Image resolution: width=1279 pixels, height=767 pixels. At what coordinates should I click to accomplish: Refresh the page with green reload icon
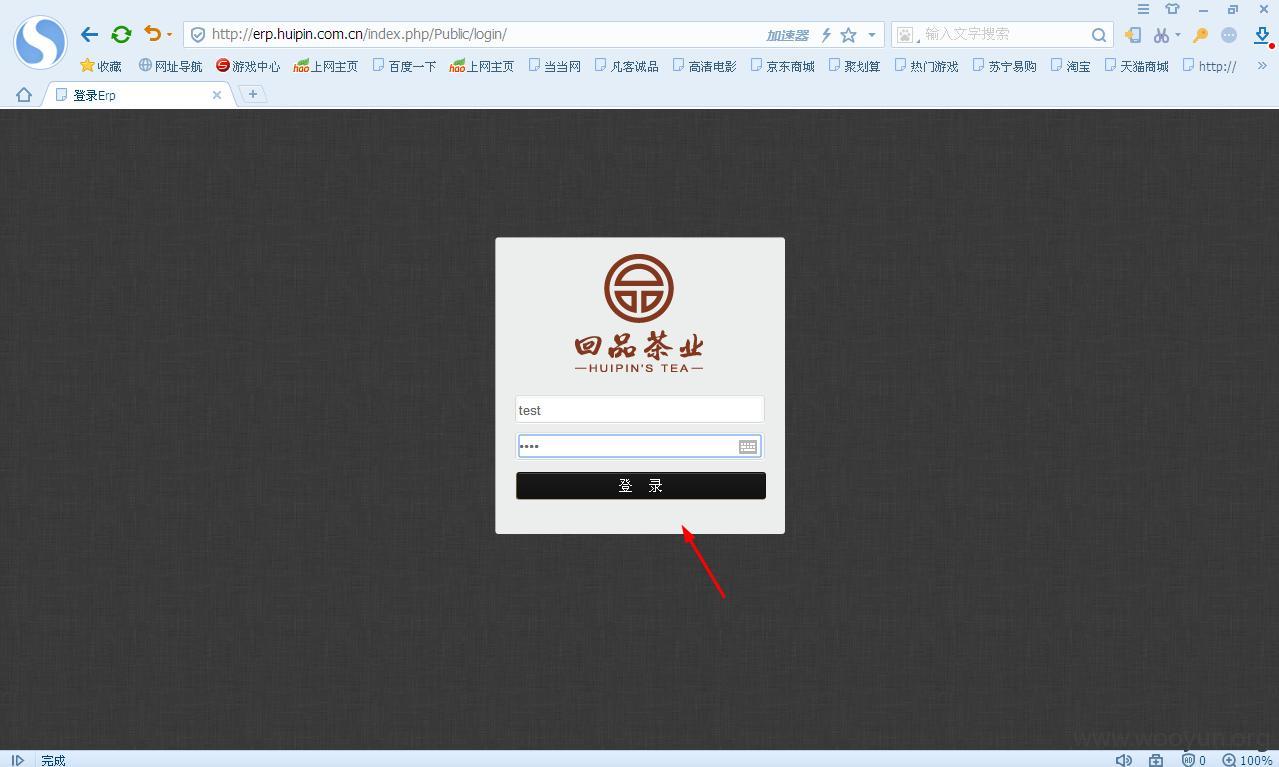(x=121, y=34)
